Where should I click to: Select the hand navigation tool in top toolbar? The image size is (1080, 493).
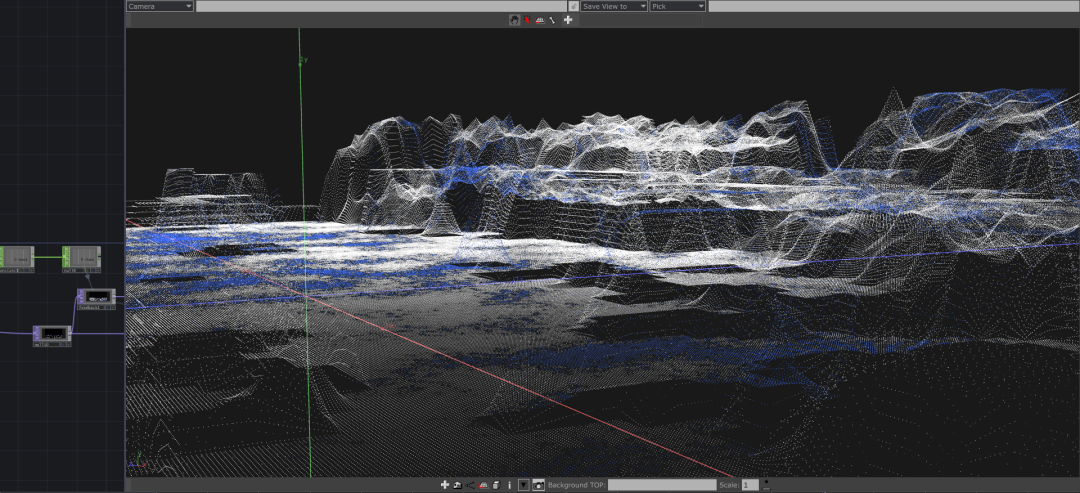(x=515, y=21)
